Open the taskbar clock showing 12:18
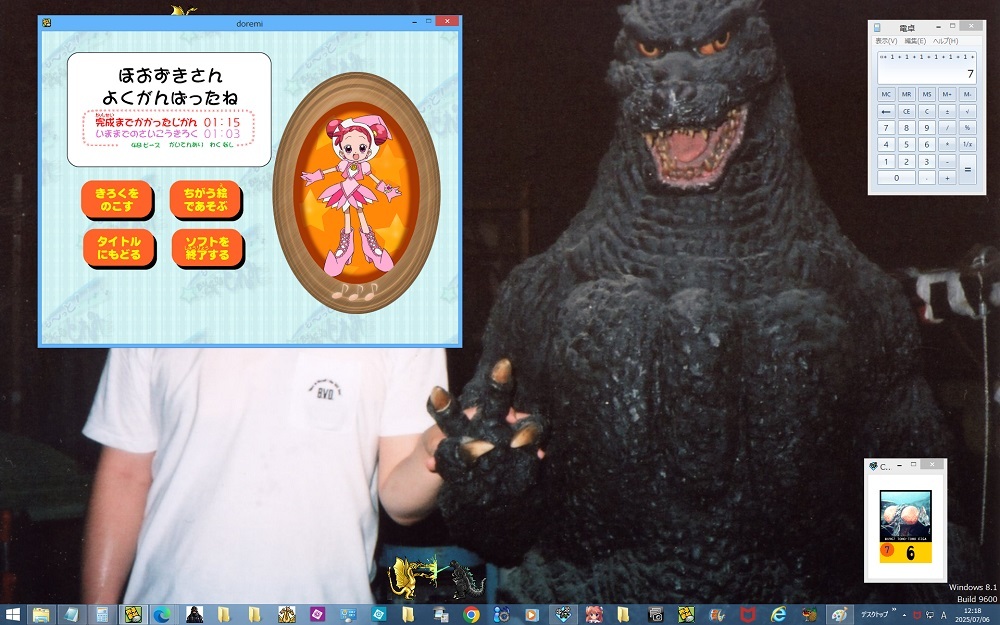The width and height of the screenshot is (1000, 625). click(973, 615)
